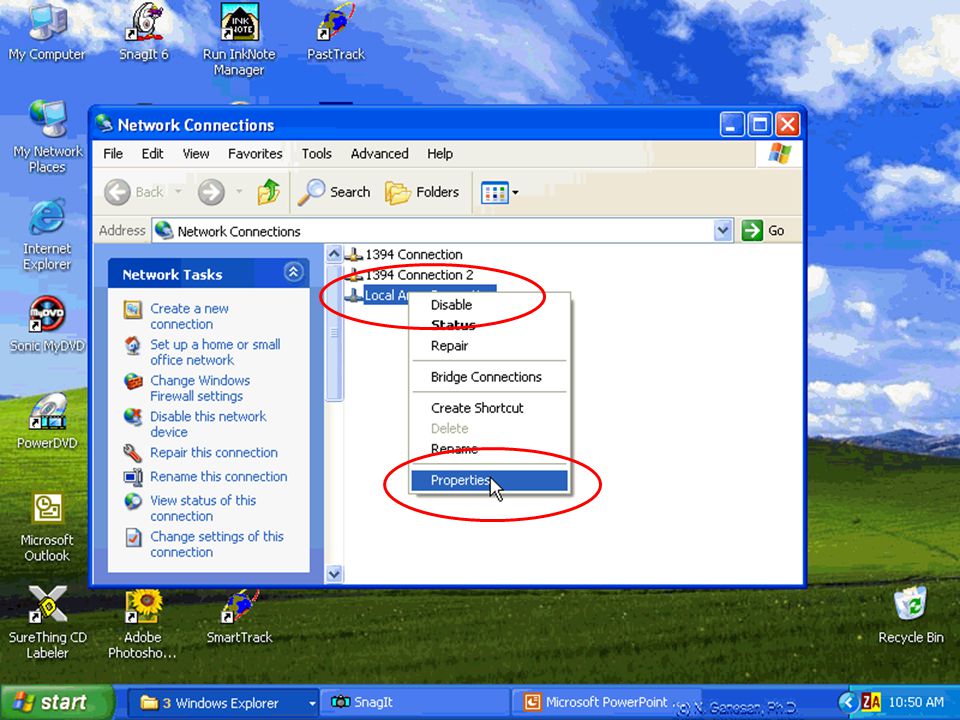The image size is (960, 720).
Task: Launch PowerDVD desktop shortcut
Action: [x=47, y=421]
